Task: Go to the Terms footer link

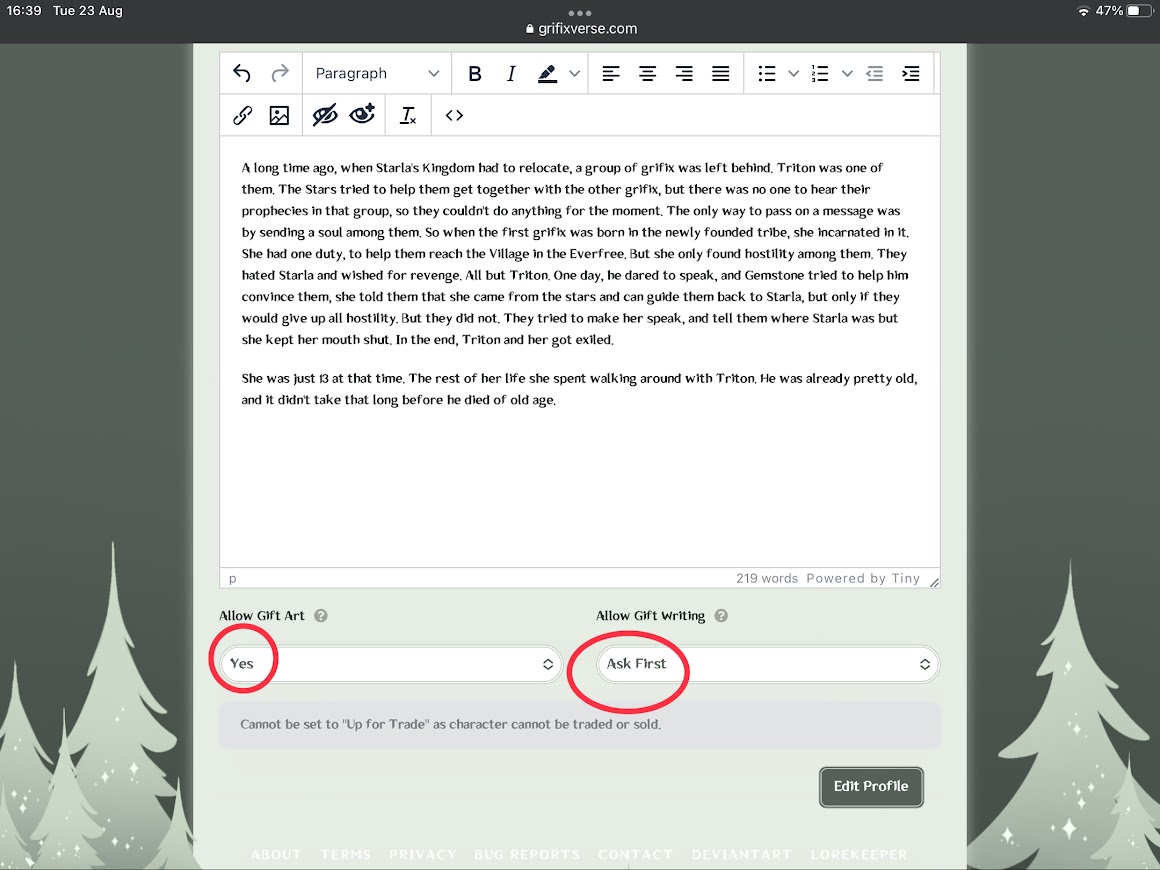Action: tap(345, 854)
